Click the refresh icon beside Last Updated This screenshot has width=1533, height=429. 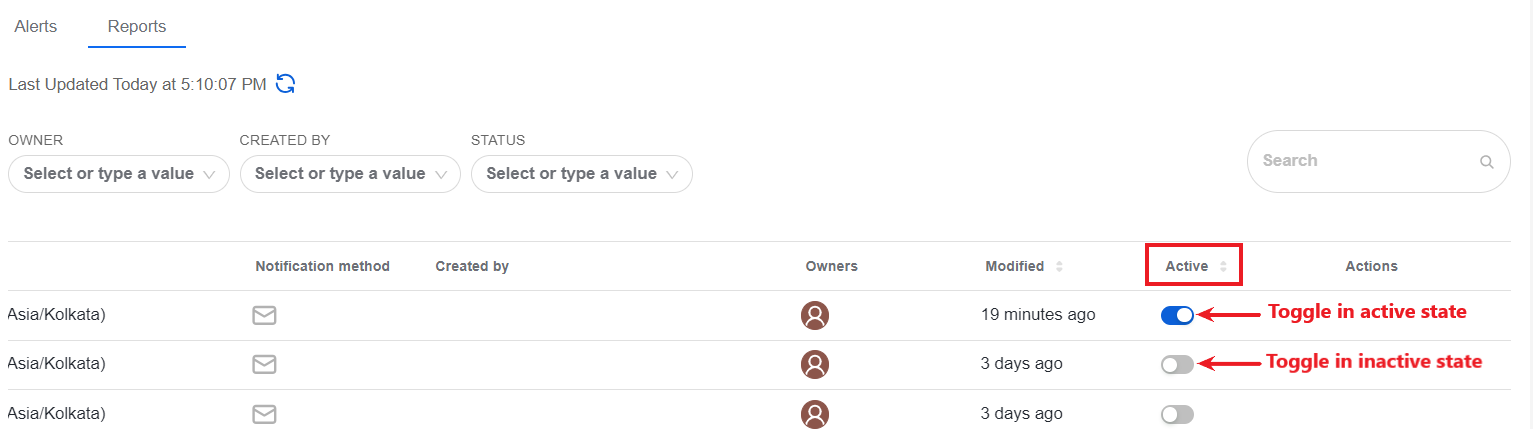point(286,84)
